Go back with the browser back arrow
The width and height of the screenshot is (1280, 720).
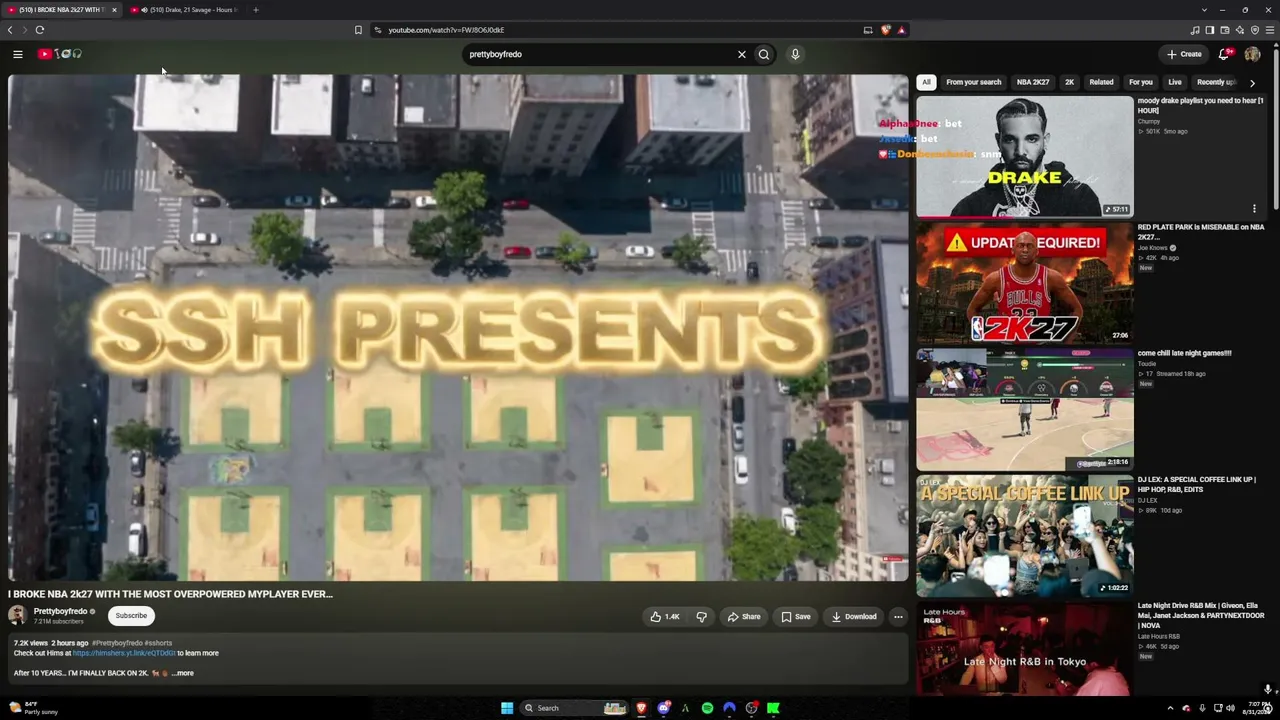[x=10, y=30]
